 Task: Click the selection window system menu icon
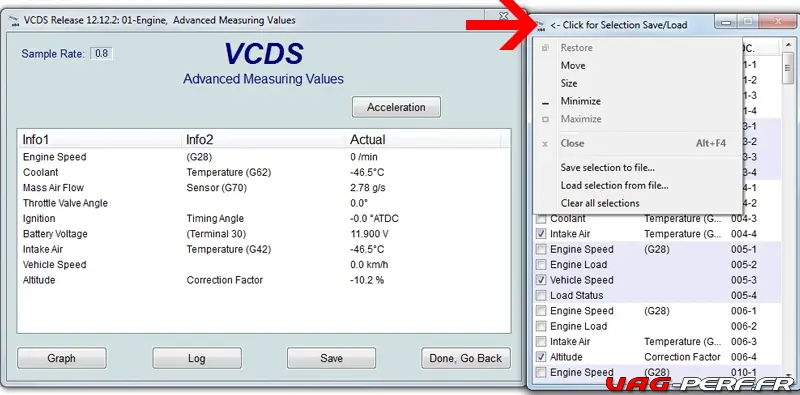(x=541, y=25)
